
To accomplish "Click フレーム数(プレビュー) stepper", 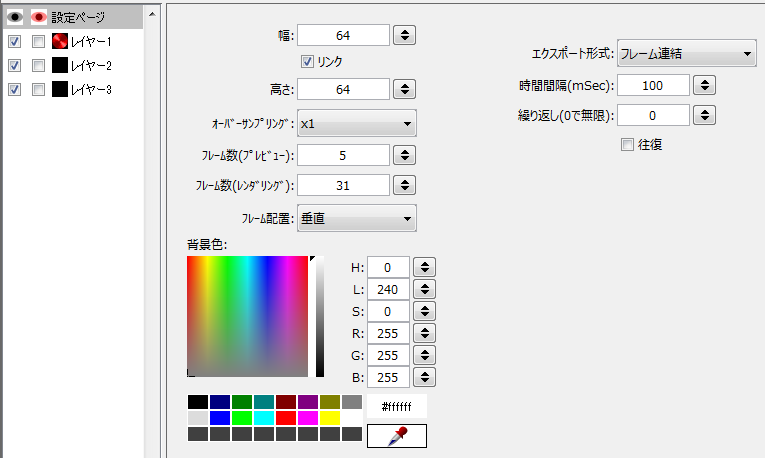I will coord(404,156).
